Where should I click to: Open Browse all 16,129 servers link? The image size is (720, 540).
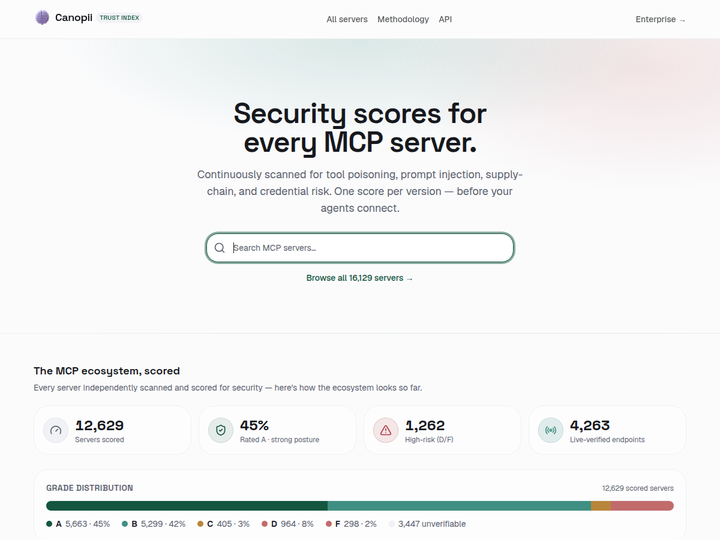pyautogui.click(x=360, y=278)
